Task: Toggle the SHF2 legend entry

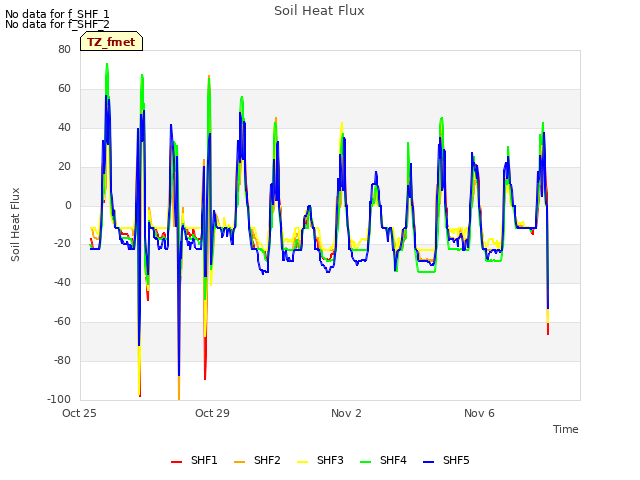Action: 257,460
